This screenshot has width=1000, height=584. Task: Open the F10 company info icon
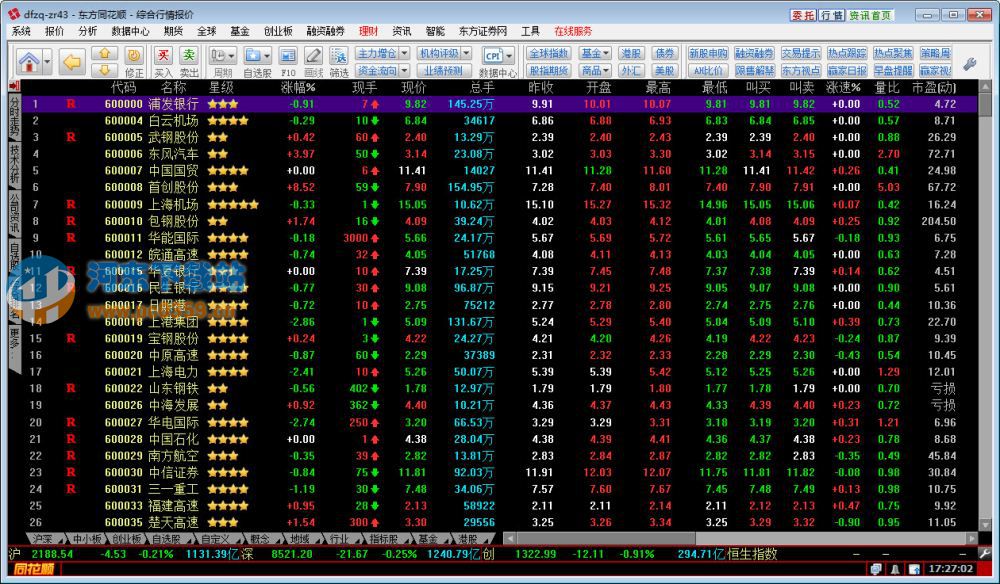click(288, 56)
